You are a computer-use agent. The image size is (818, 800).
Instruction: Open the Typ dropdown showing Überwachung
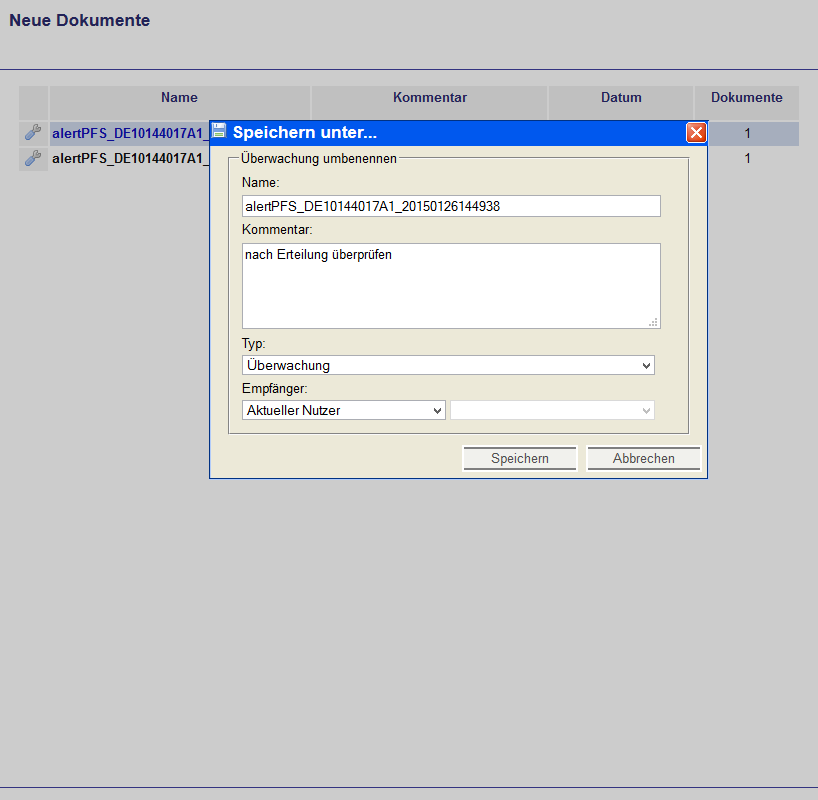[448, 366]
